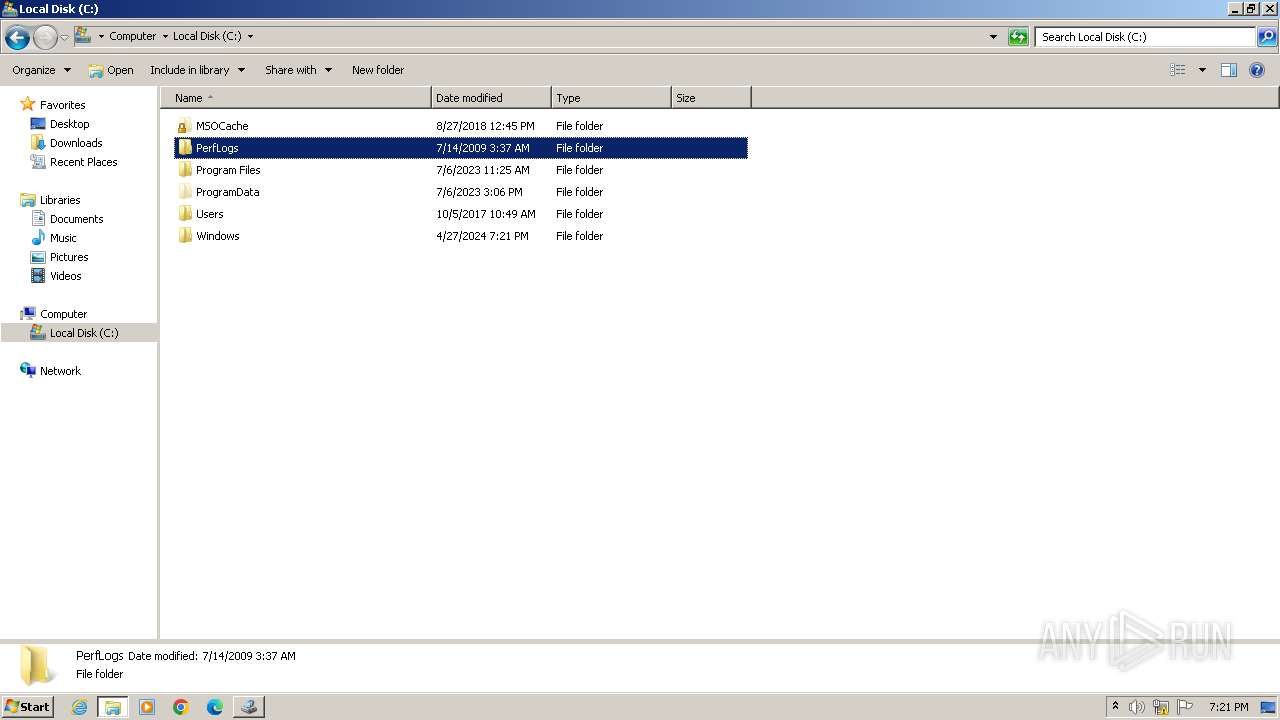The height and width of the screenshot is (720, 1280).
Task: Click the volume speaker tray icon
Action: pos(1137,707)
